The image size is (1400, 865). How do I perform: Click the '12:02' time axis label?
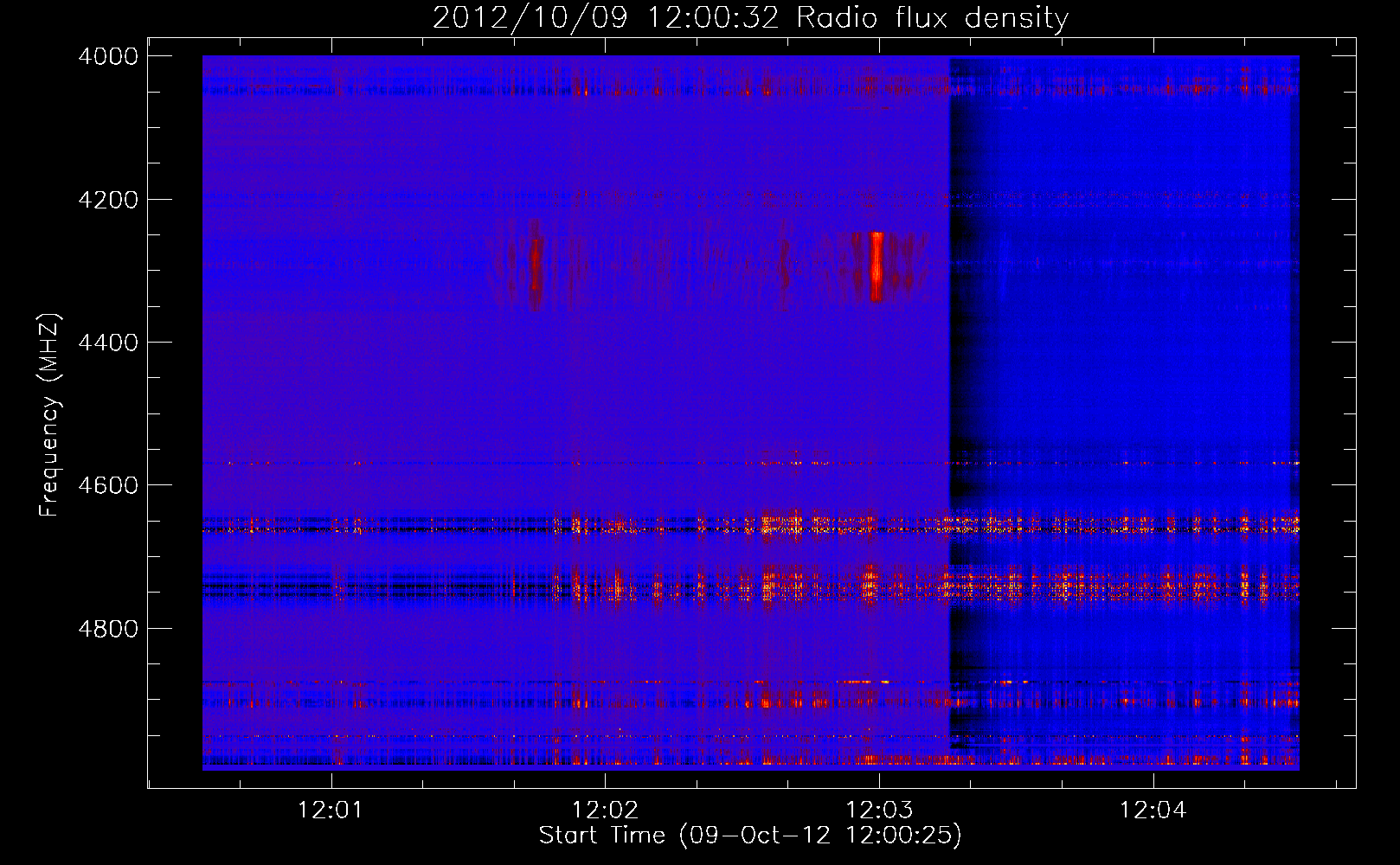point(605,811)
